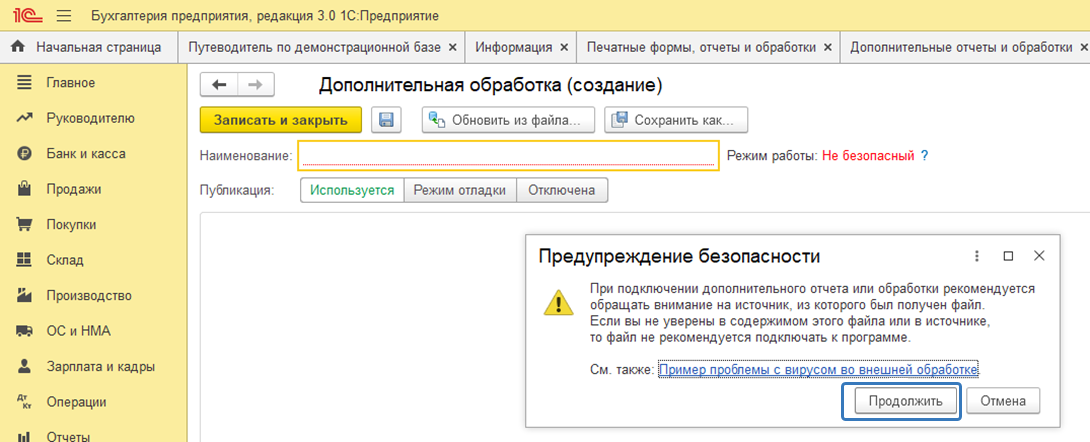Open the security dialog's three-dot menu
The height and width of the screenshot is (442, 1090).
coord(977,256)
